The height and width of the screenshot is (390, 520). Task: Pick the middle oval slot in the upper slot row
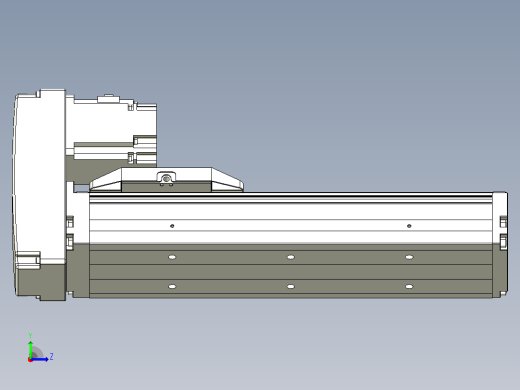(x=291, y=257)
